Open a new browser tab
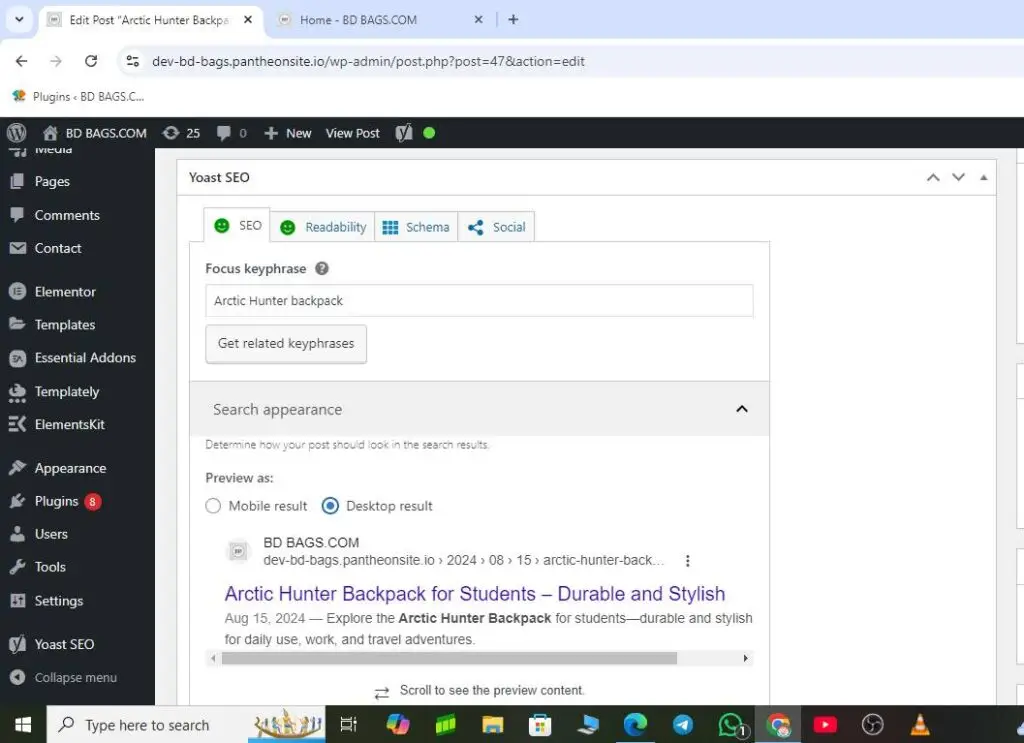 (x=513, y=20)
